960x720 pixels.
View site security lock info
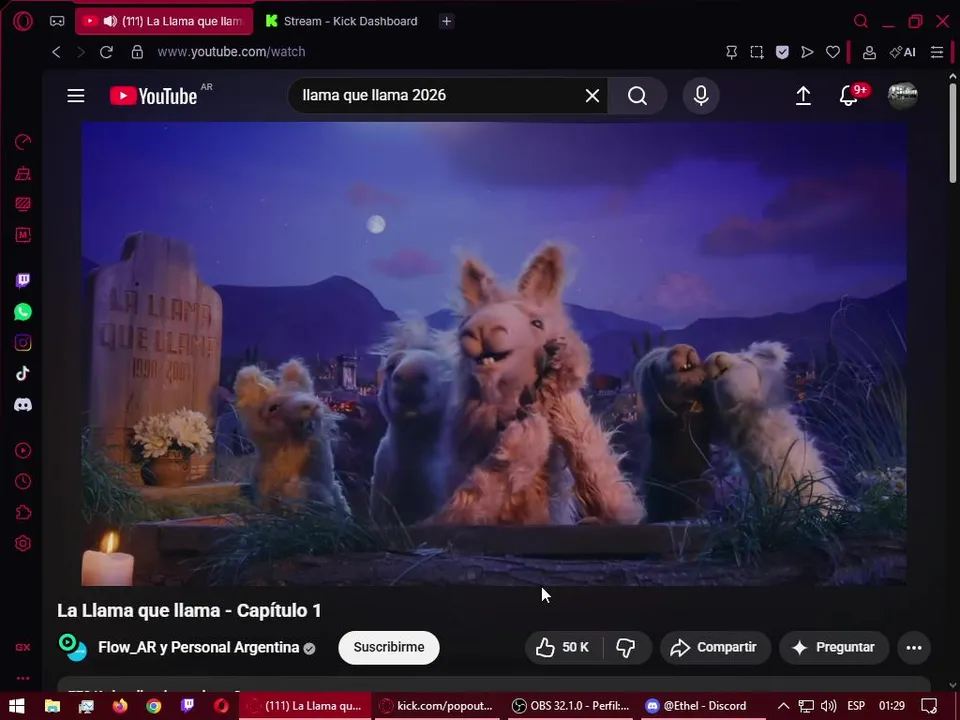137,52
